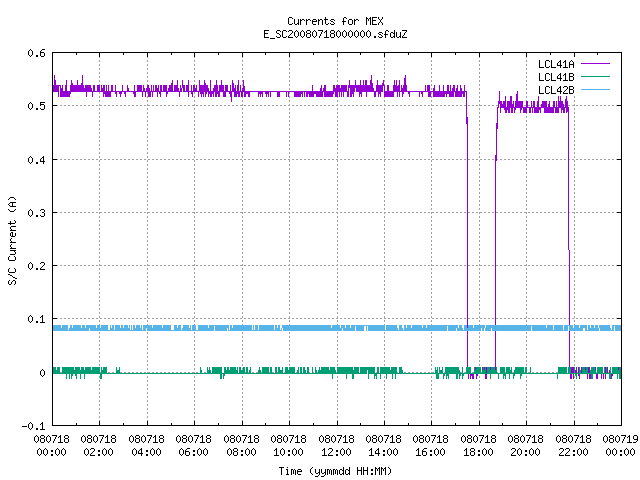Viewport: 640px width, 480px height.
Task: Click the 16:00 time tick label
Action: 431,452
